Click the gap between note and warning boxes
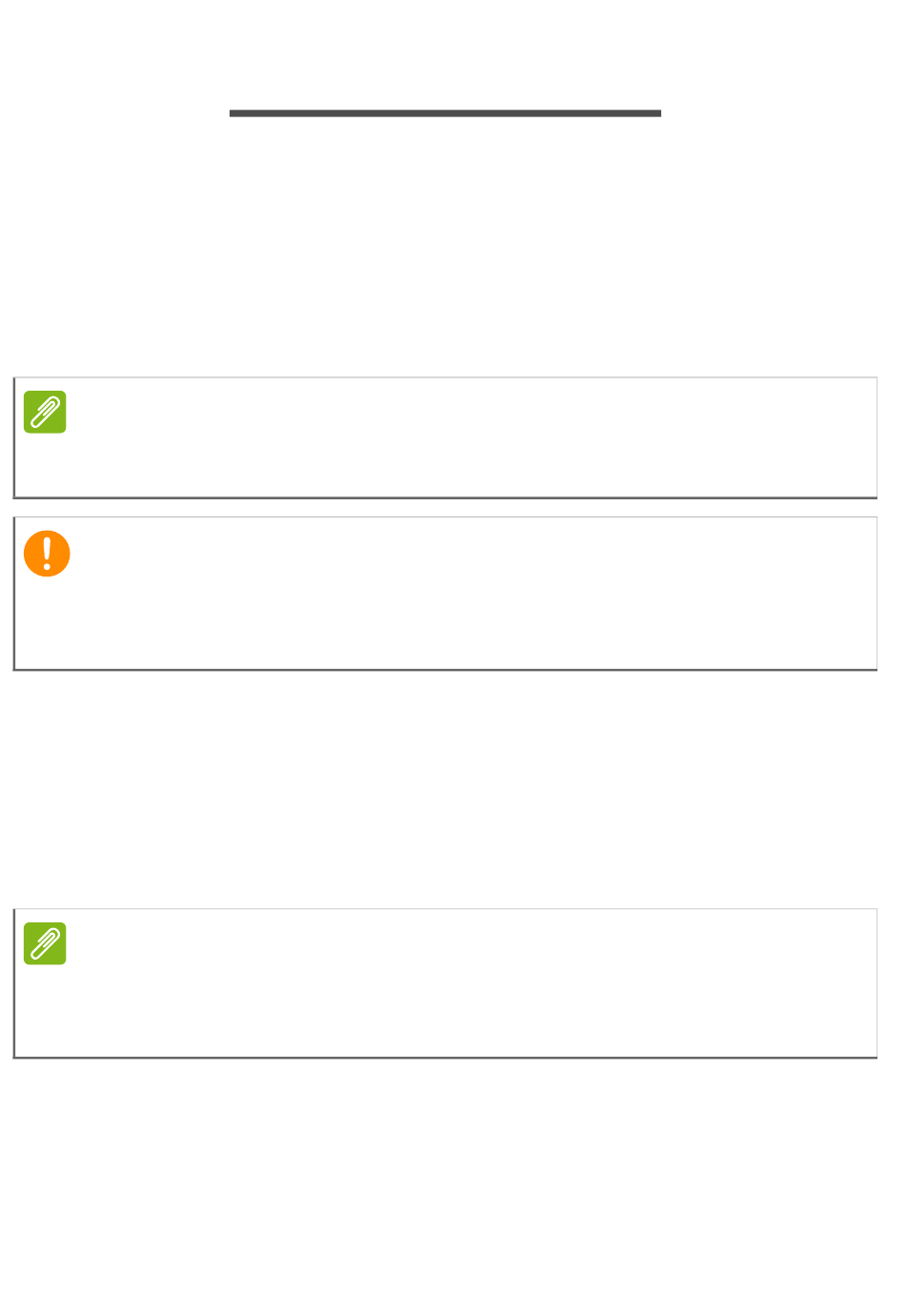 (x=445, y=508)
